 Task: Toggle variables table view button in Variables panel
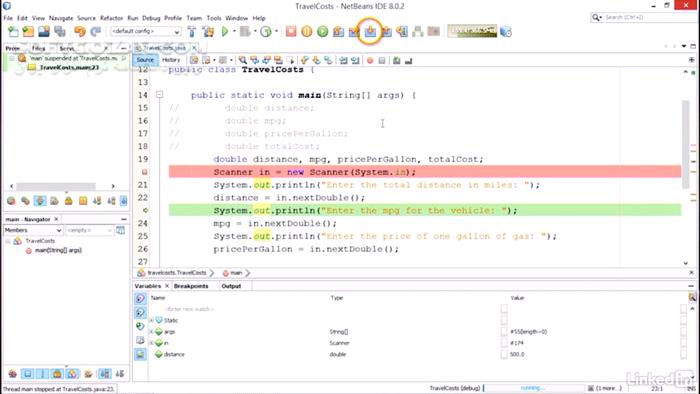coord(140,354)
